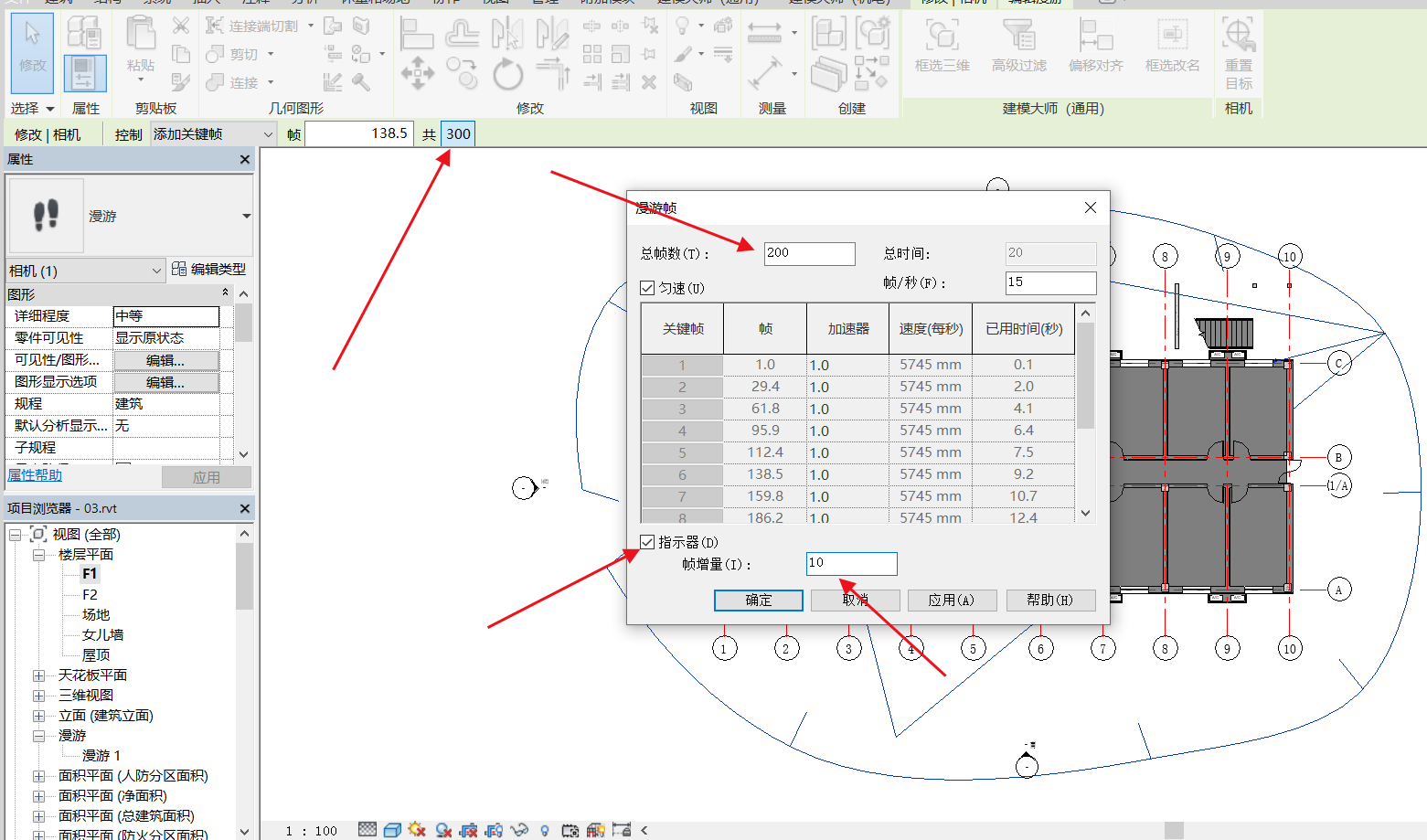The height and width of the screenshot is (840, 1427).
Task: Click the 总帧数 total frames input field
Action: 809,253
